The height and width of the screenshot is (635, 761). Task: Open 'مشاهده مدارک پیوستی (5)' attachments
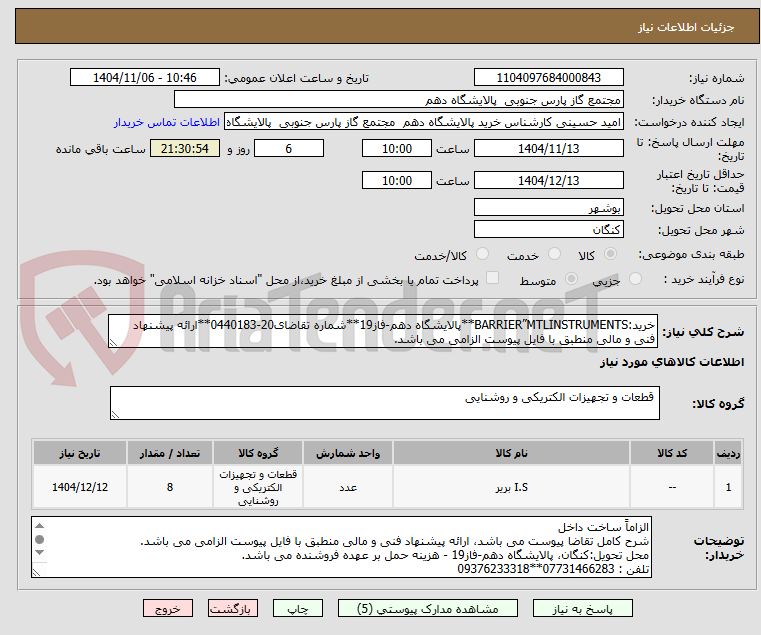point(428,608)
